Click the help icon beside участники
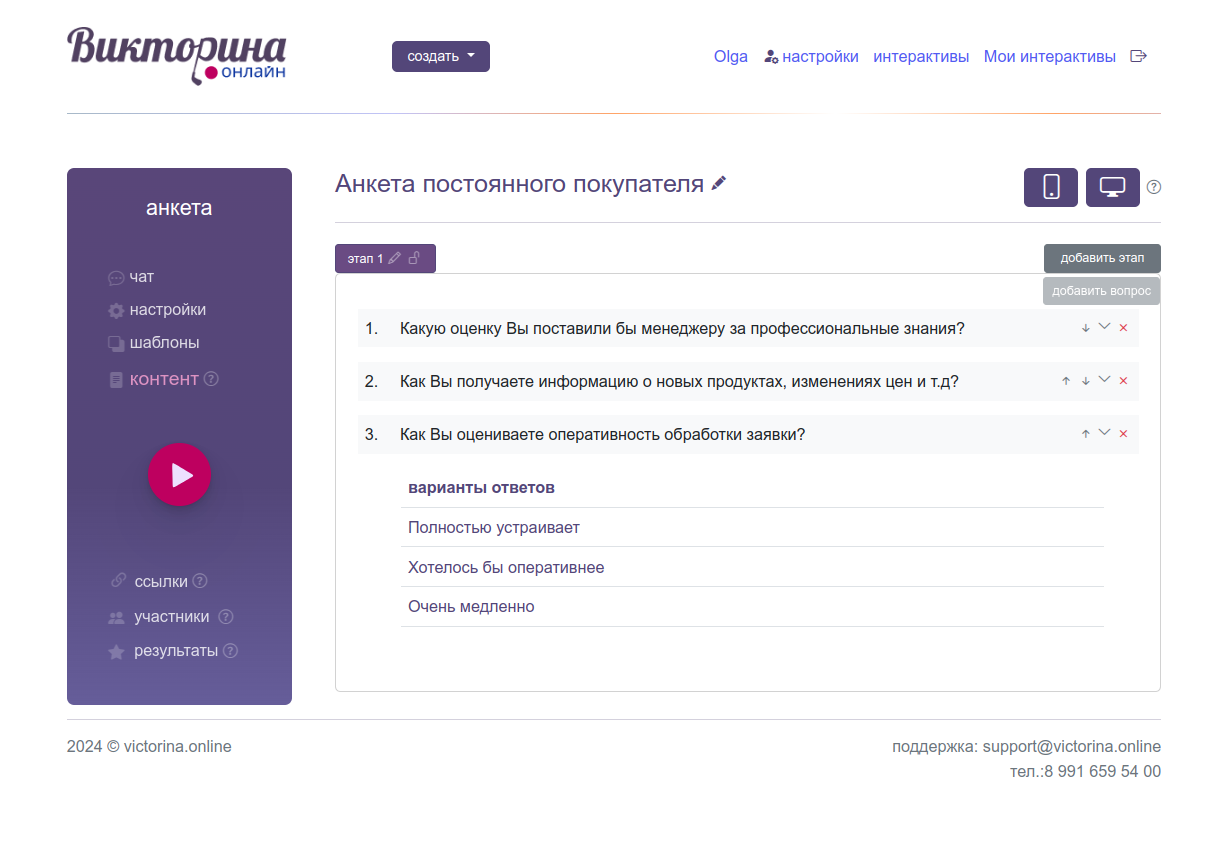The image size is (1229, 868). [x=226, y=617]
